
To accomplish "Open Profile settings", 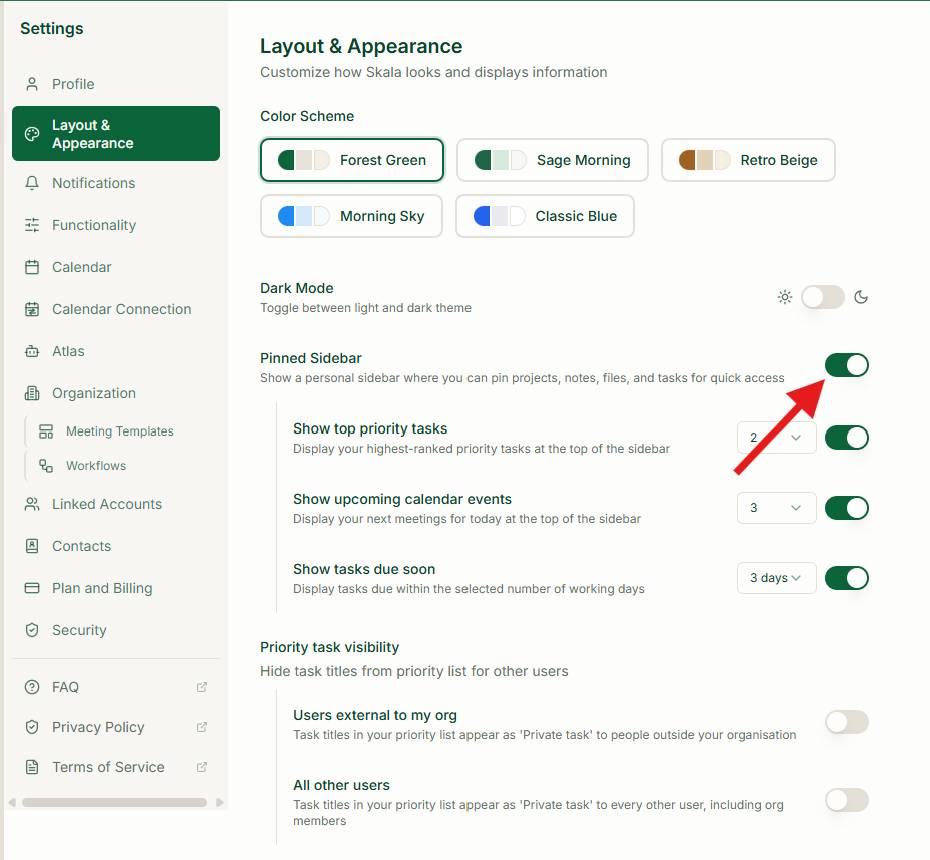I will coord(116,84).
